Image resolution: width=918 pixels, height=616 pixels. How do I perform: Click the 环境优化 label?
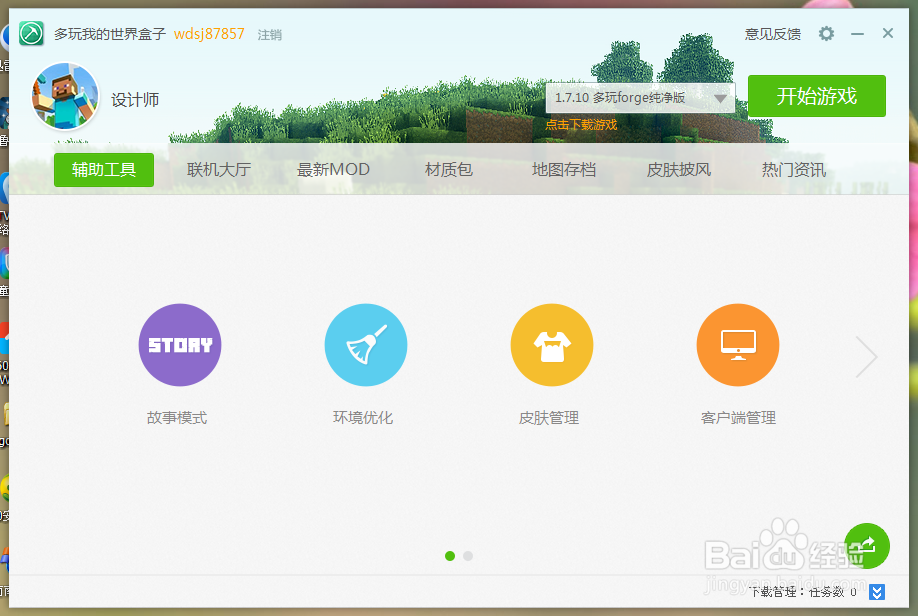point(363,417)
